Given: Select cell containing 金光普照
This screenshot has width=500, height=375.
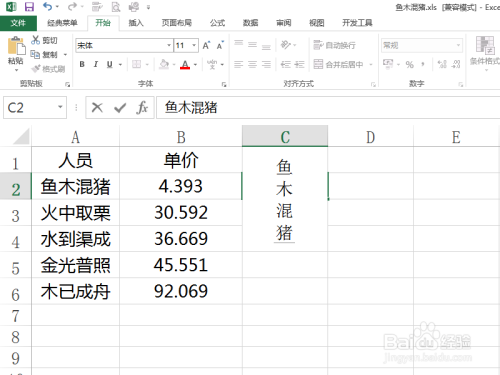Looking at the screenshot, I should coord(76,265).
